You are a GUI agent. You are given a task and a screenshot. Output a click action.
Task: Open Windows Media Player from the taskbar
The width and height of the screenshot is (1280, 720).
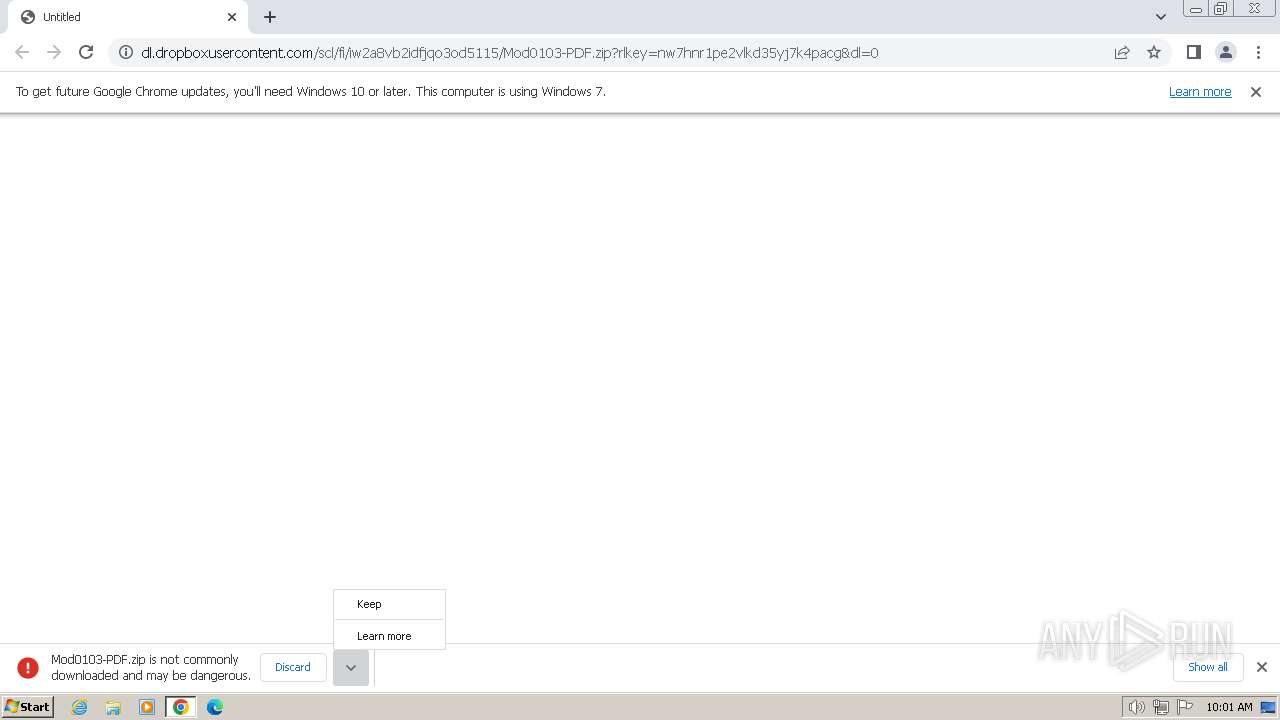[x=147, y=707]
